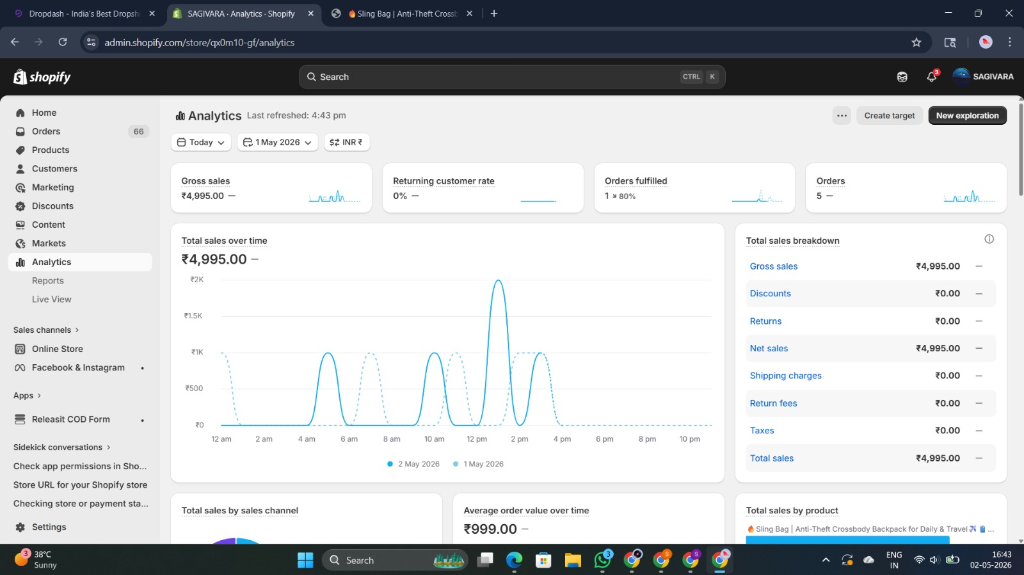Bookmark this page with the star icon
Image resolution: width=1024 pixels, height=575 pixels.
click(916, 42)
